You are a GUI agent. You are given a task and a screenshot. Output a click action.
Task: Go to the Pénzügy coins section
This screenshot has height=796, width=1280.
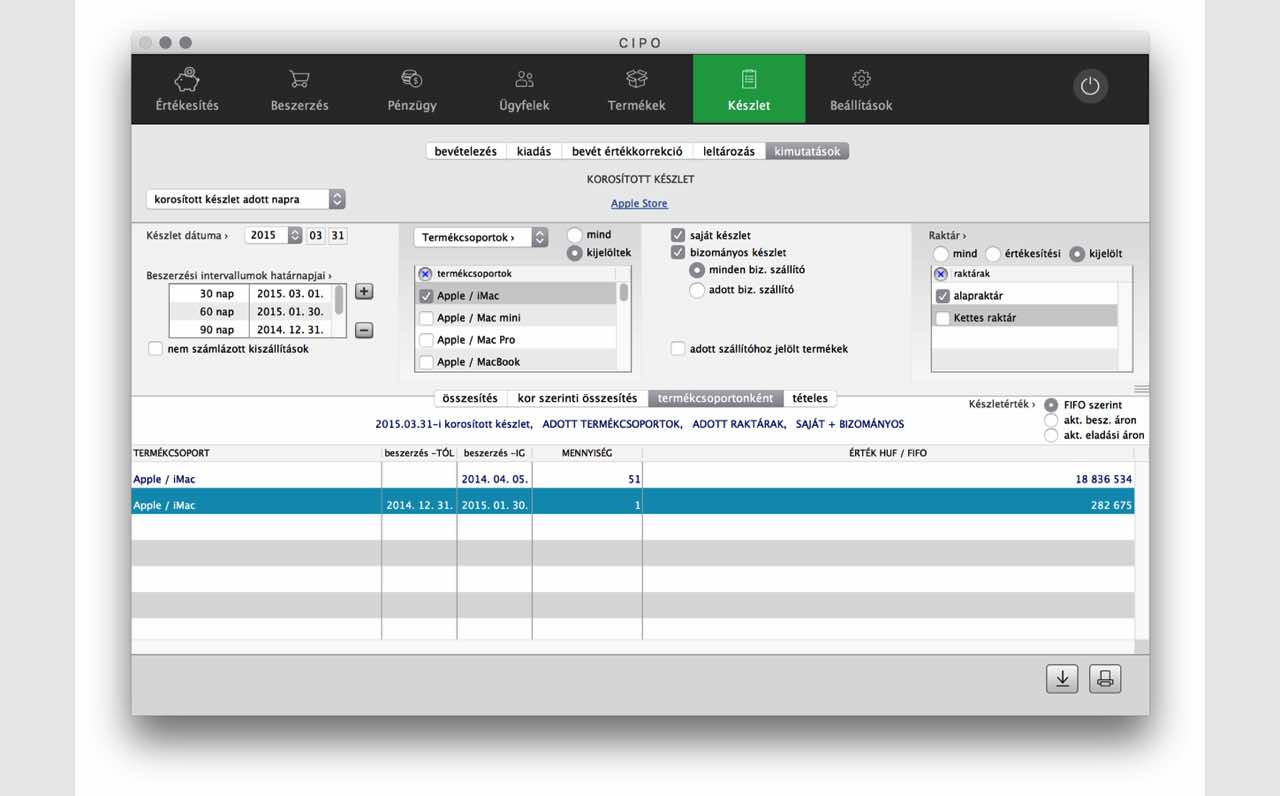(x=412, y=89)
